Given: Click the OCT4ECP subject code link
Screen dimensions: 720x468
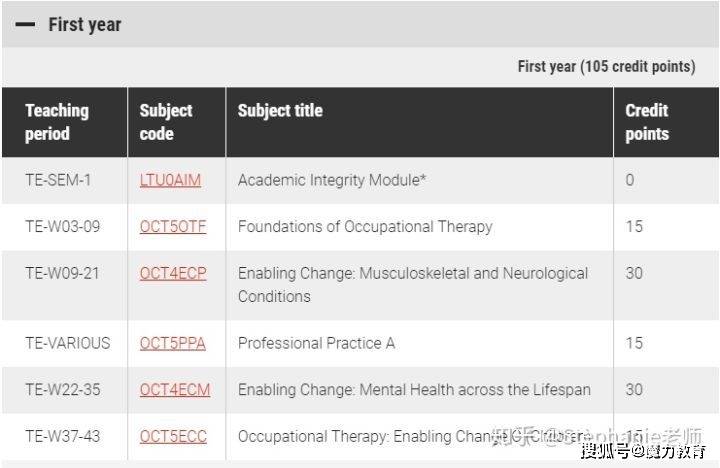Looking at the screenshot, I should point(173,273).
